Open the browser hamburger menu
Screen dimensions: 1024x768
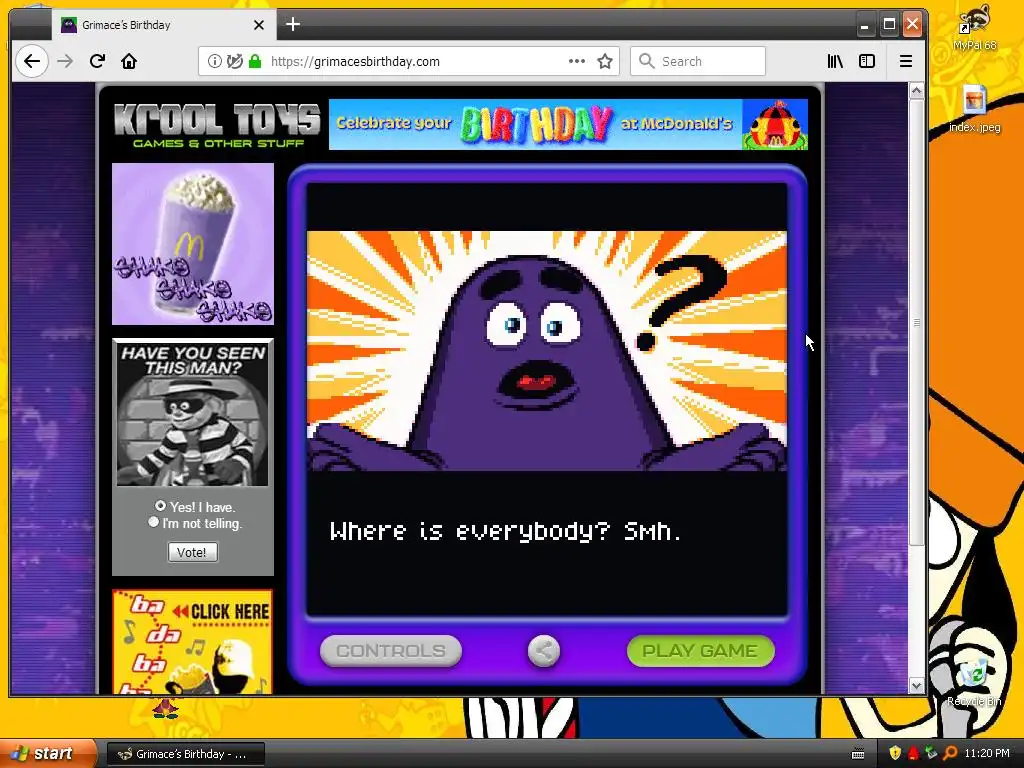point(906,61)
